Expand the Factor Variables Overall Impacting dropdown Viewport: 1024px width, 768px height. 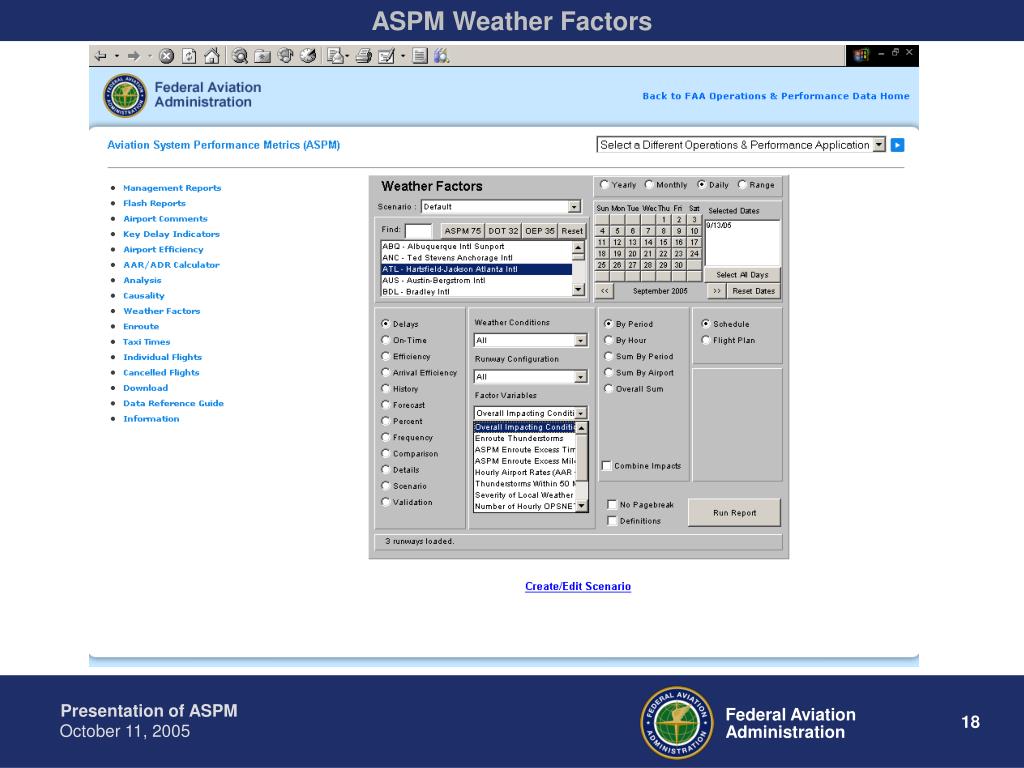coord(581,413)
